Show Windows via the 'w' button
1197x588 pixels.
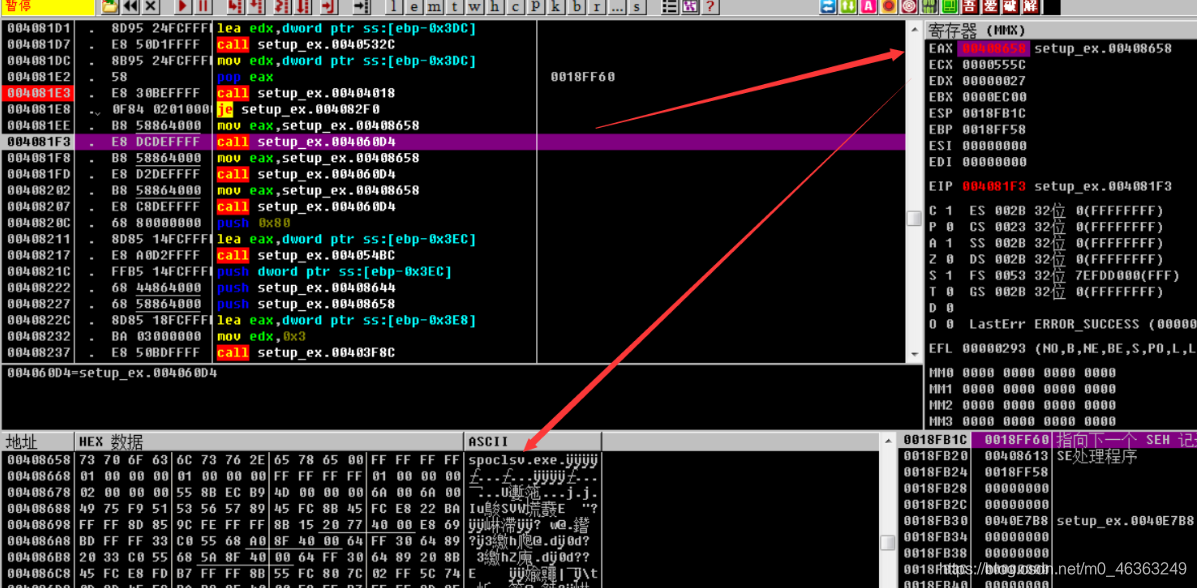pyautogui.click(x=475, y=7)
